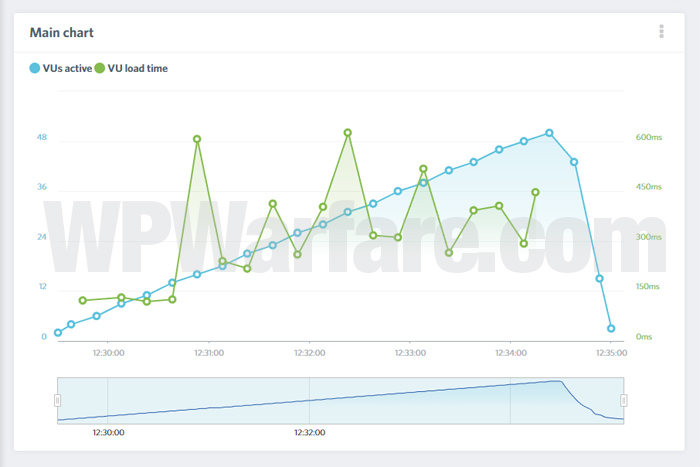Click the 300ms right axis label

pyautogui.click(x=649, y=237)
